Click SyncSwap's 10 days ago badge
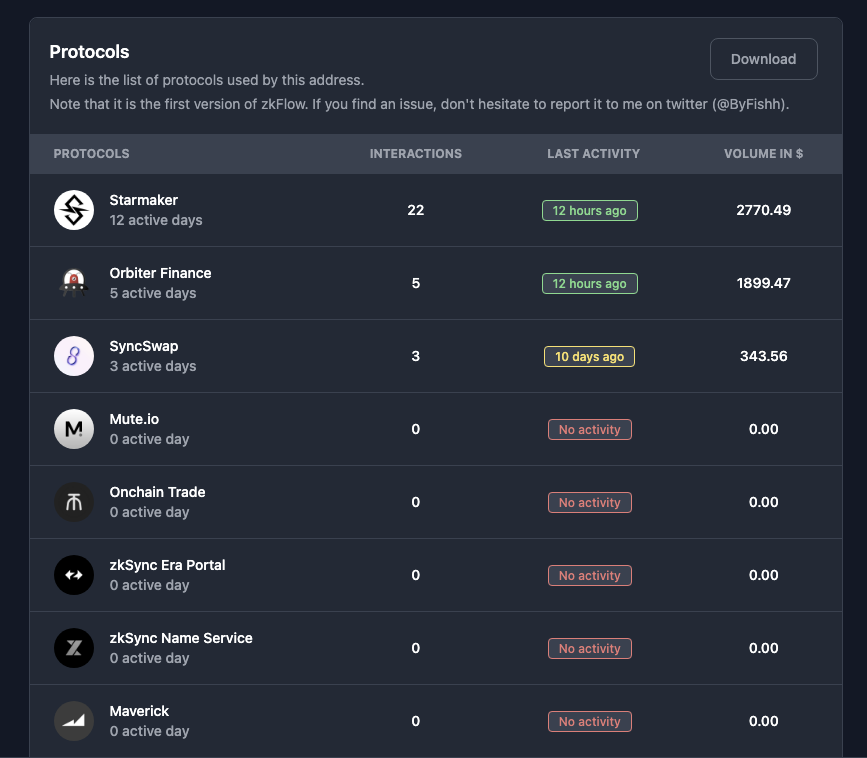867x758 pixels. 589,357
